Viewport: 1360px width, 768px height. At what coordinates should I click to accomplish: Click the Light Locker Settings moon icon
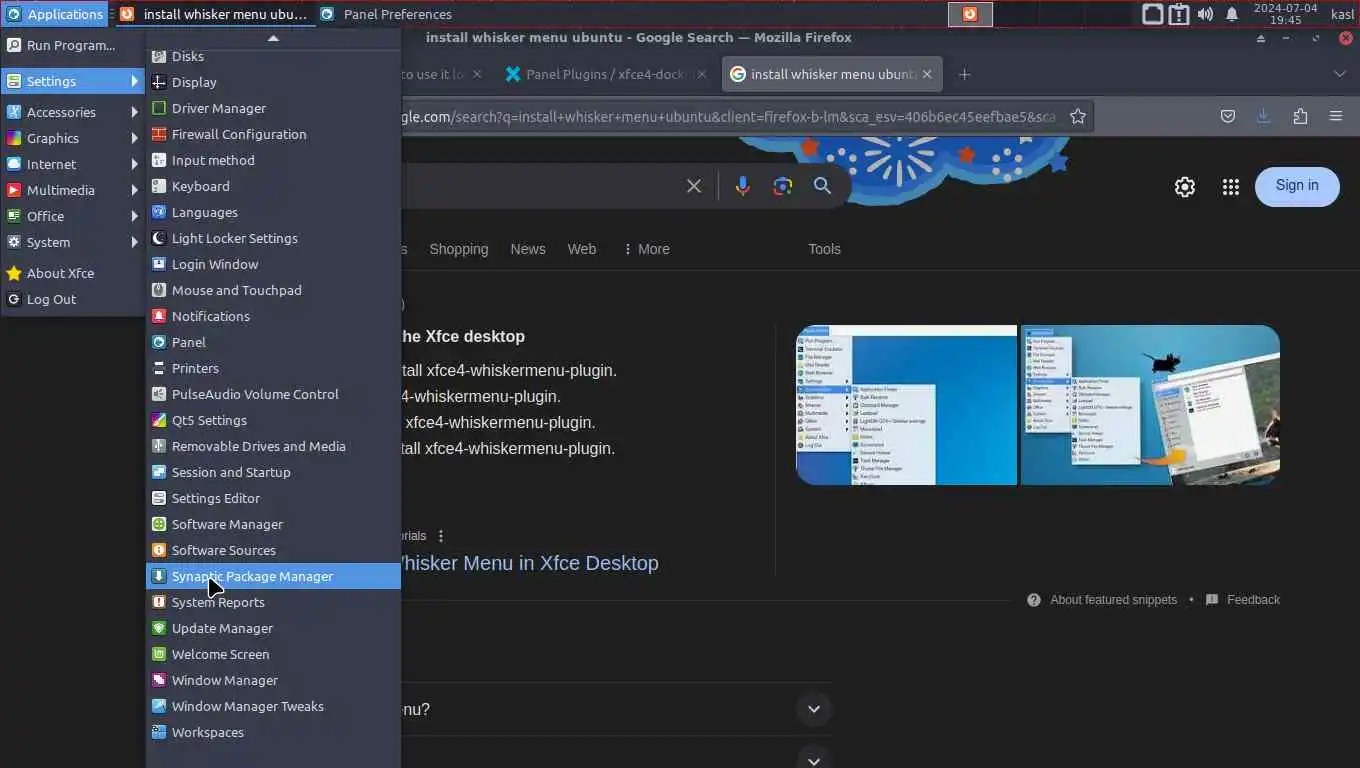(x=158, y=238)
